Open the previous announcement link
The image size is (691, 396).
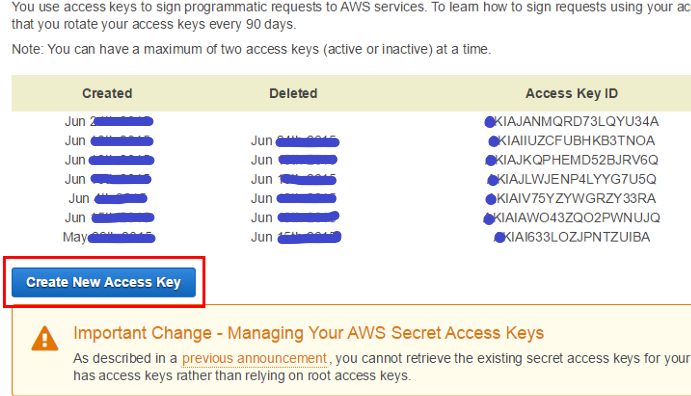tap(254, 359)
